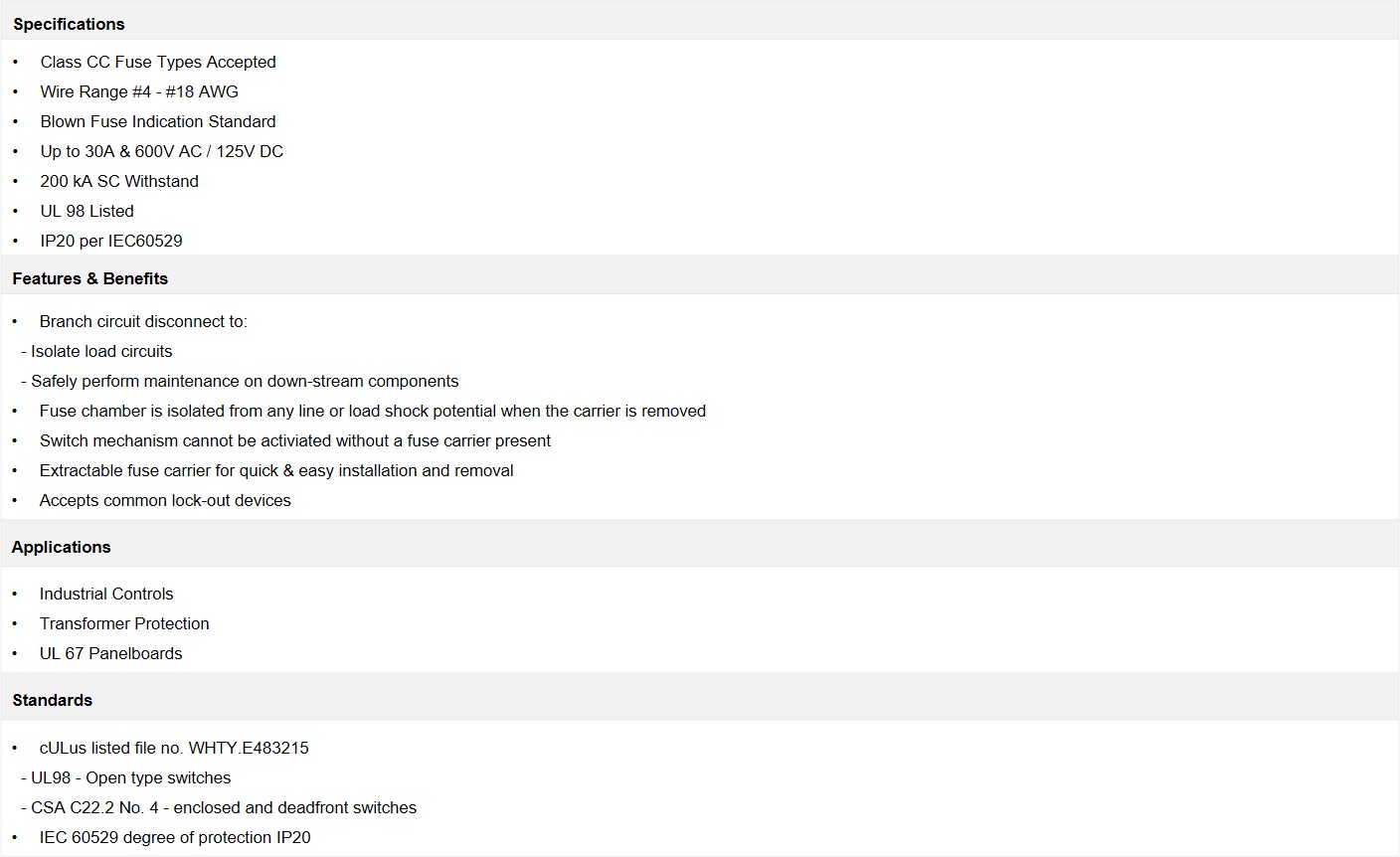Click the 200 kA SC Withstand item
Screen dimensions: 1400x857
pyautogui.click(x=119, y=181)
